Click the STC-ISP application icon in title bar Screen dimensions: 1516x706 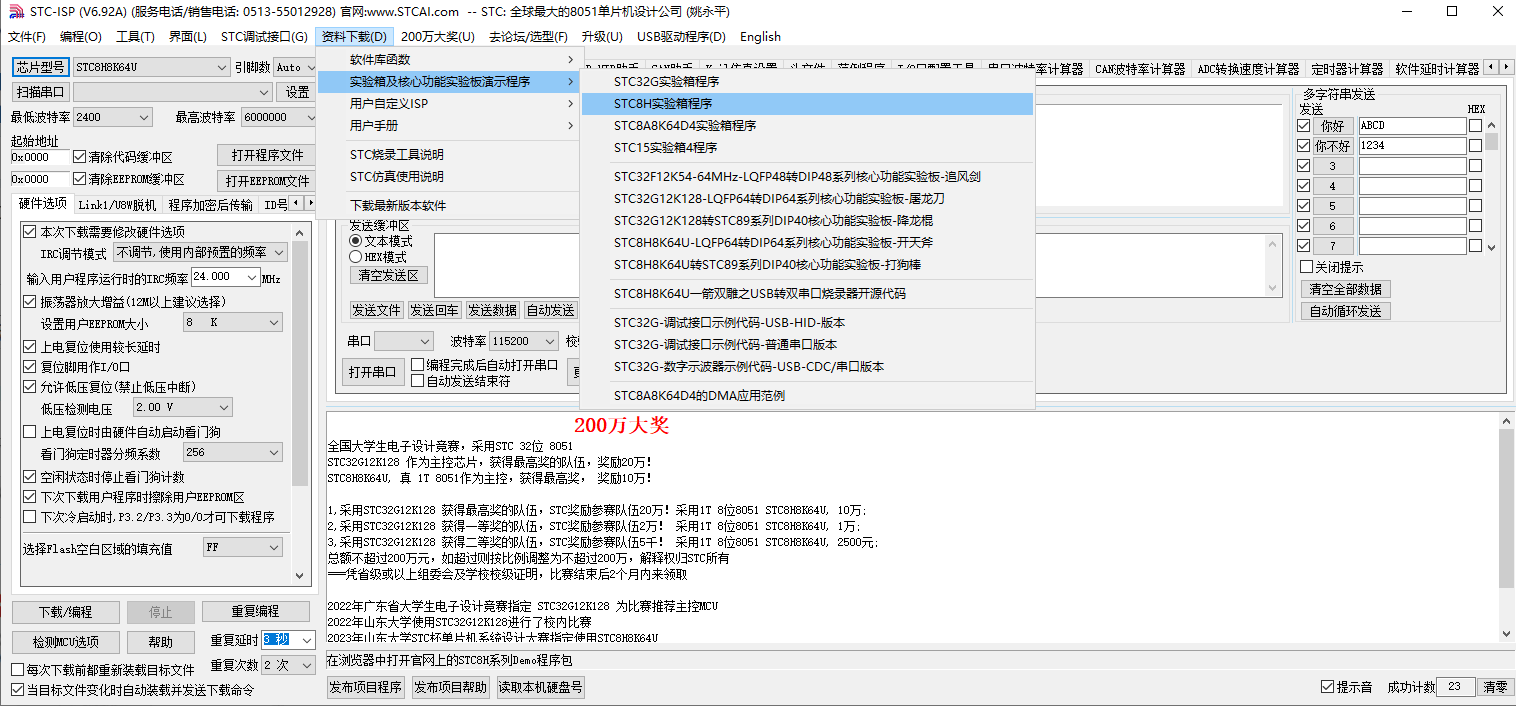coord(14,12)
